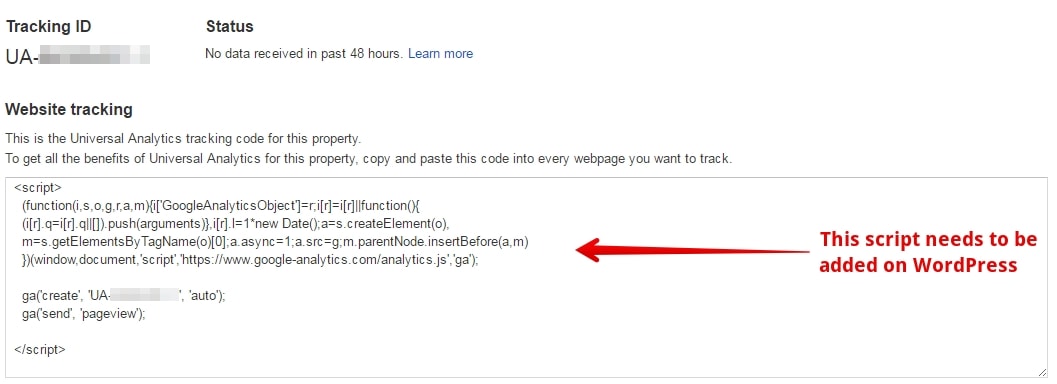Click the Website tracking heading

pyautogui.click(x=69, y=109)
